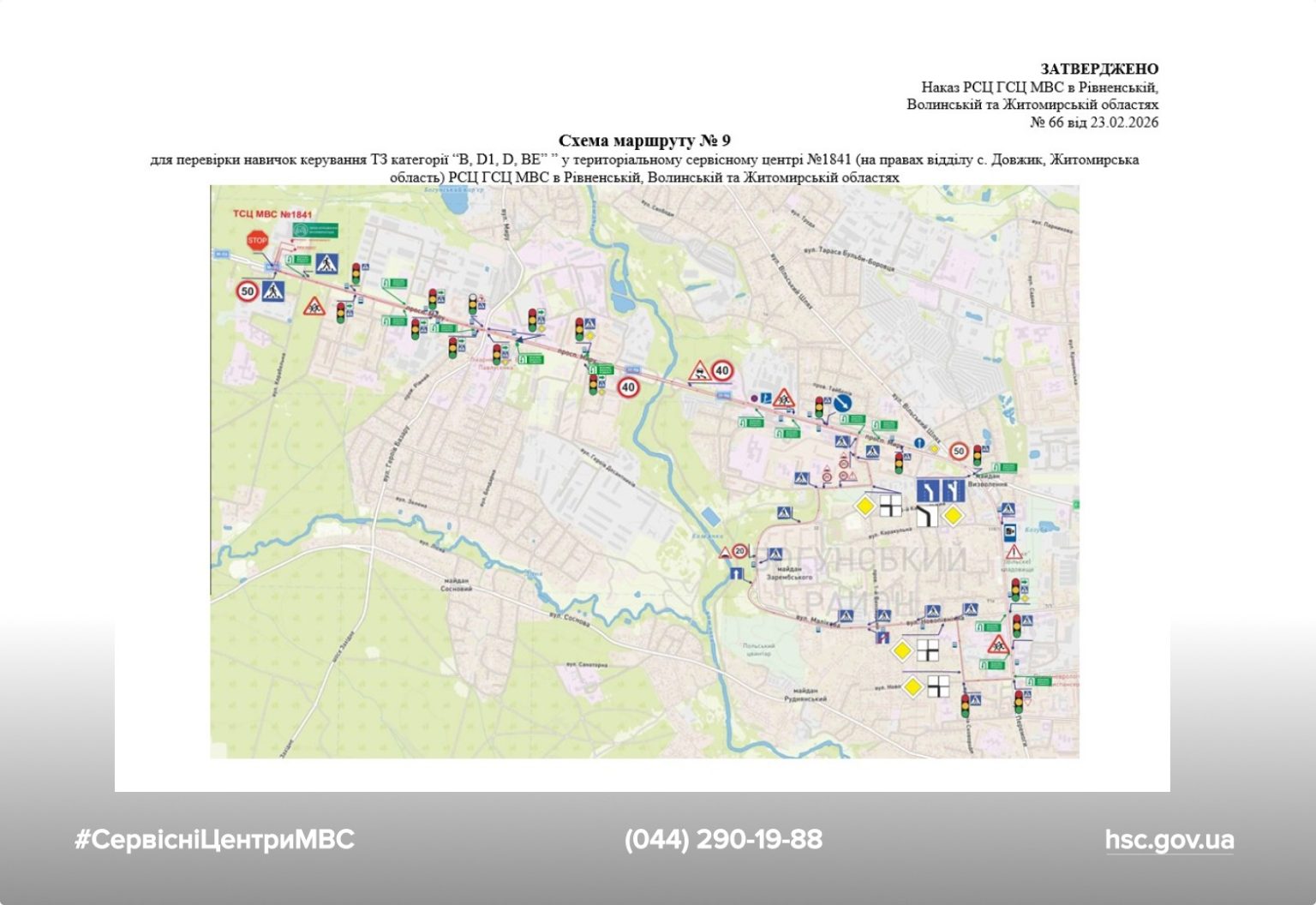Select the speed camera sign
The height and width of the screenshot is (905, 1316).
1009,530
